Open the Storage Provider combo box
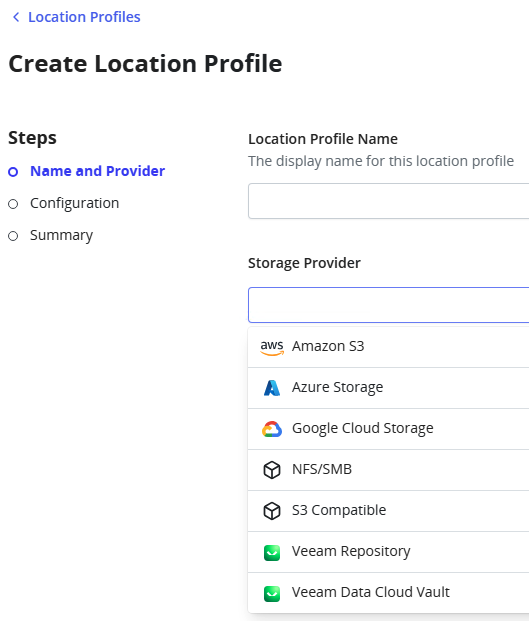Screen dimensions: 529x621 pos(388,305)
